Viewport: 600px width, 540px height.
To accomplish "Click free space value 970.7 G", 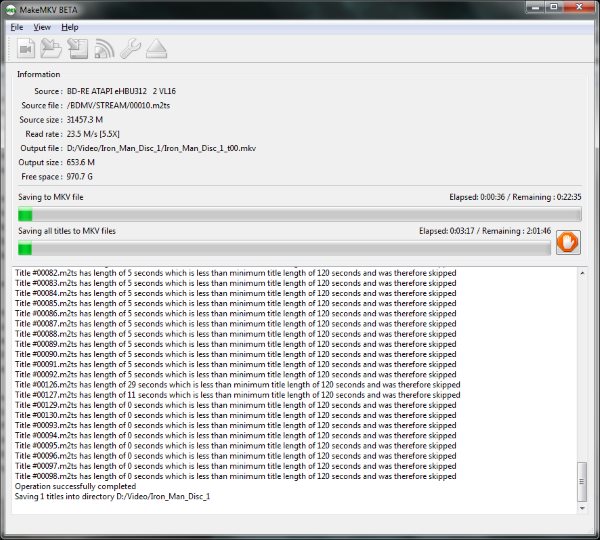I will point(80,176).
